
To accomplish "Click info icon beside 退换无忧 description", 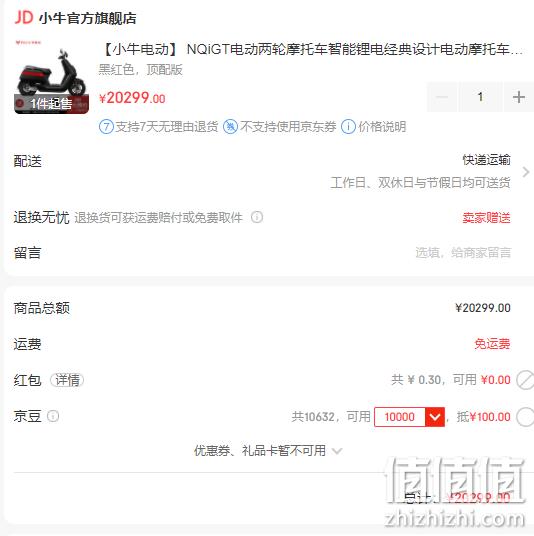I will coord(257,217).
